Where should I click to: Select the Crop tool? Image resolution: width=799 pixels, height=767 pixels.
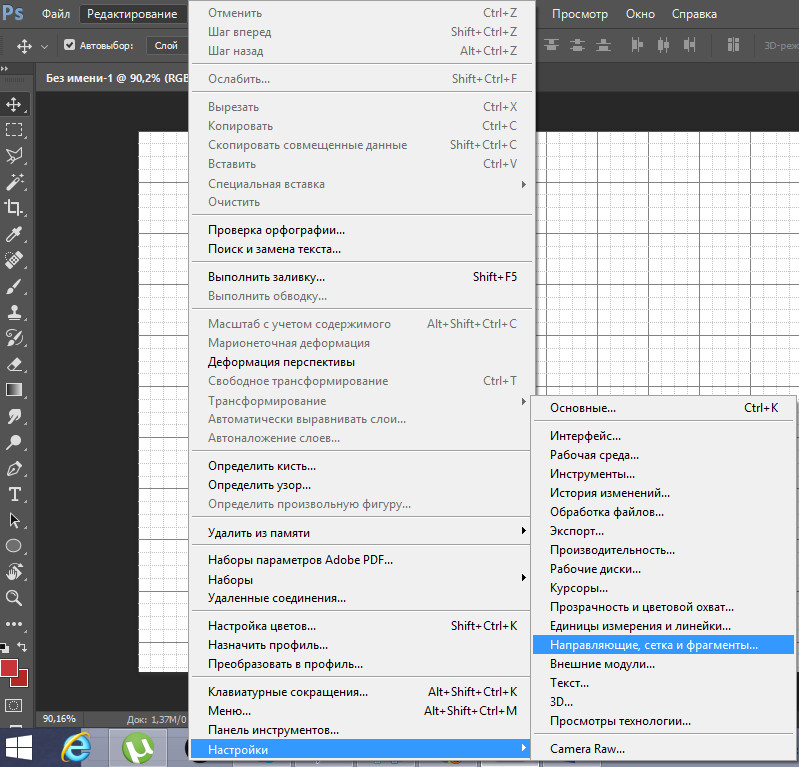14,208
